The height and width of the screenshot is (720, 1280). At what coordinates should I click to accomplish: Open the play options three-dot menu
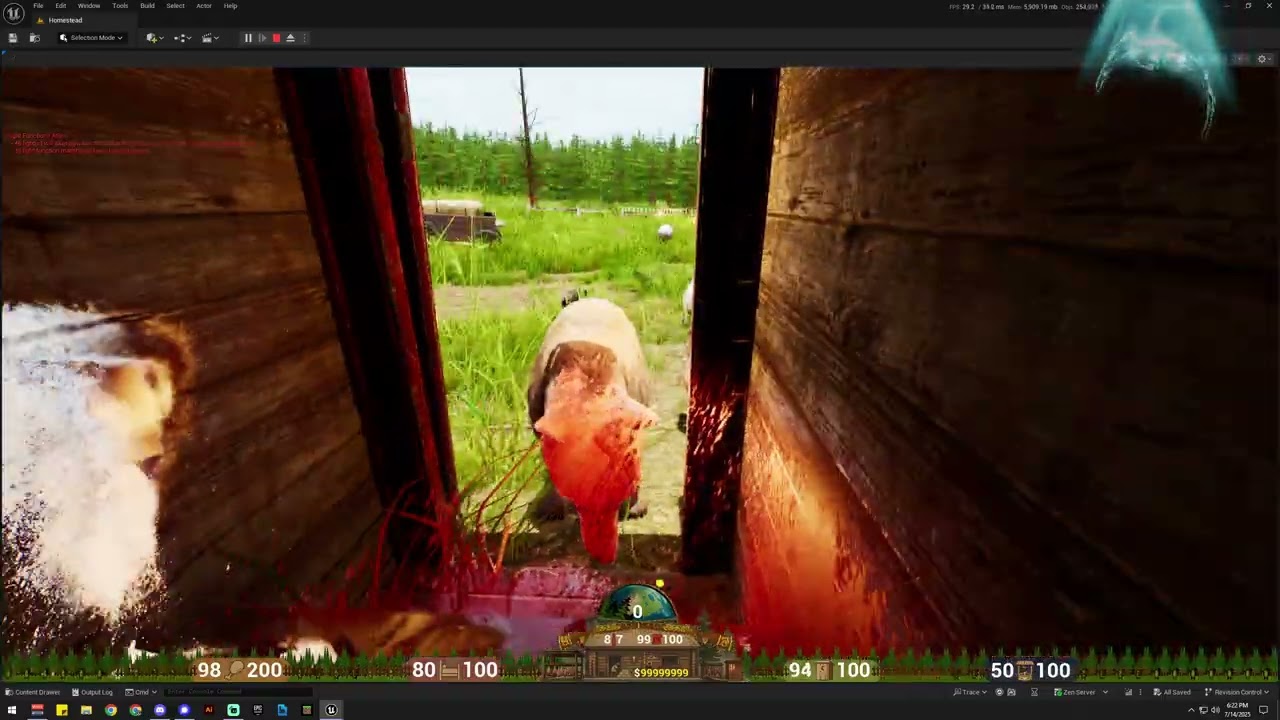pyautogui.click(x=305, y=38)
